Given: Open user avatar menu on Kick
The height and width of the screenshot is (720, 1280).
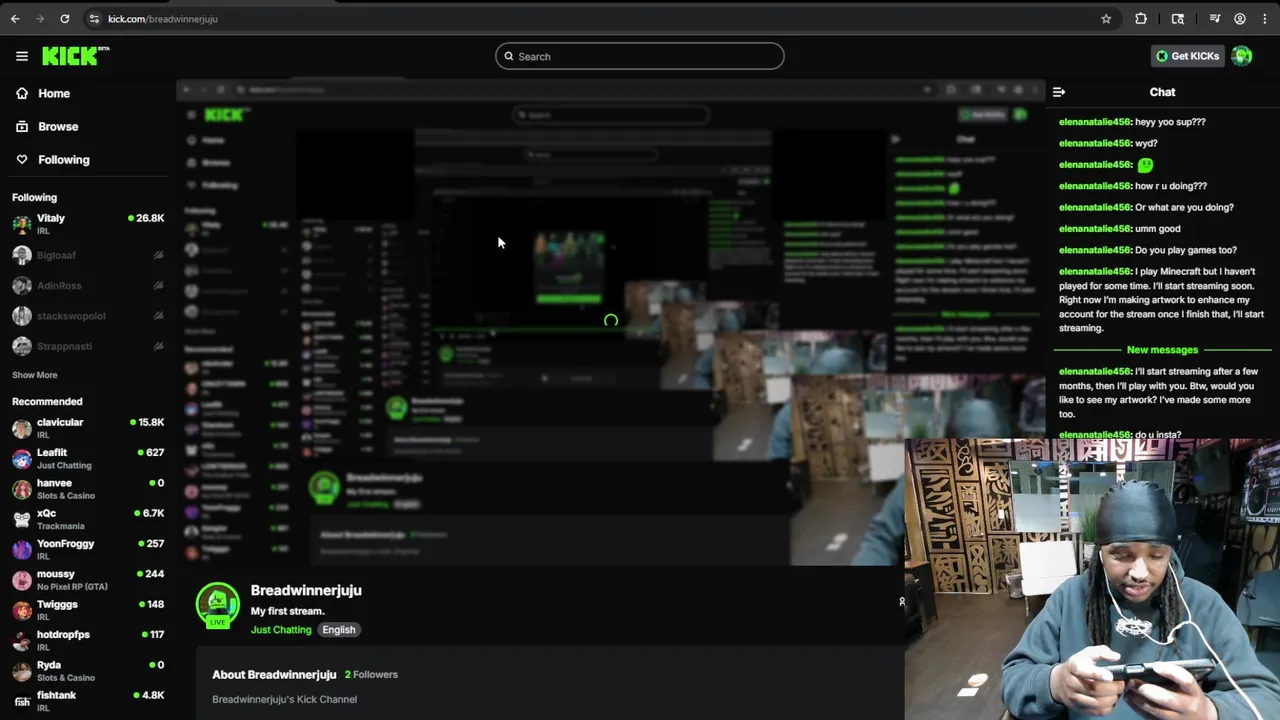Looking at the screenshot, I should pyautogui.click(x=1242, y=56).
